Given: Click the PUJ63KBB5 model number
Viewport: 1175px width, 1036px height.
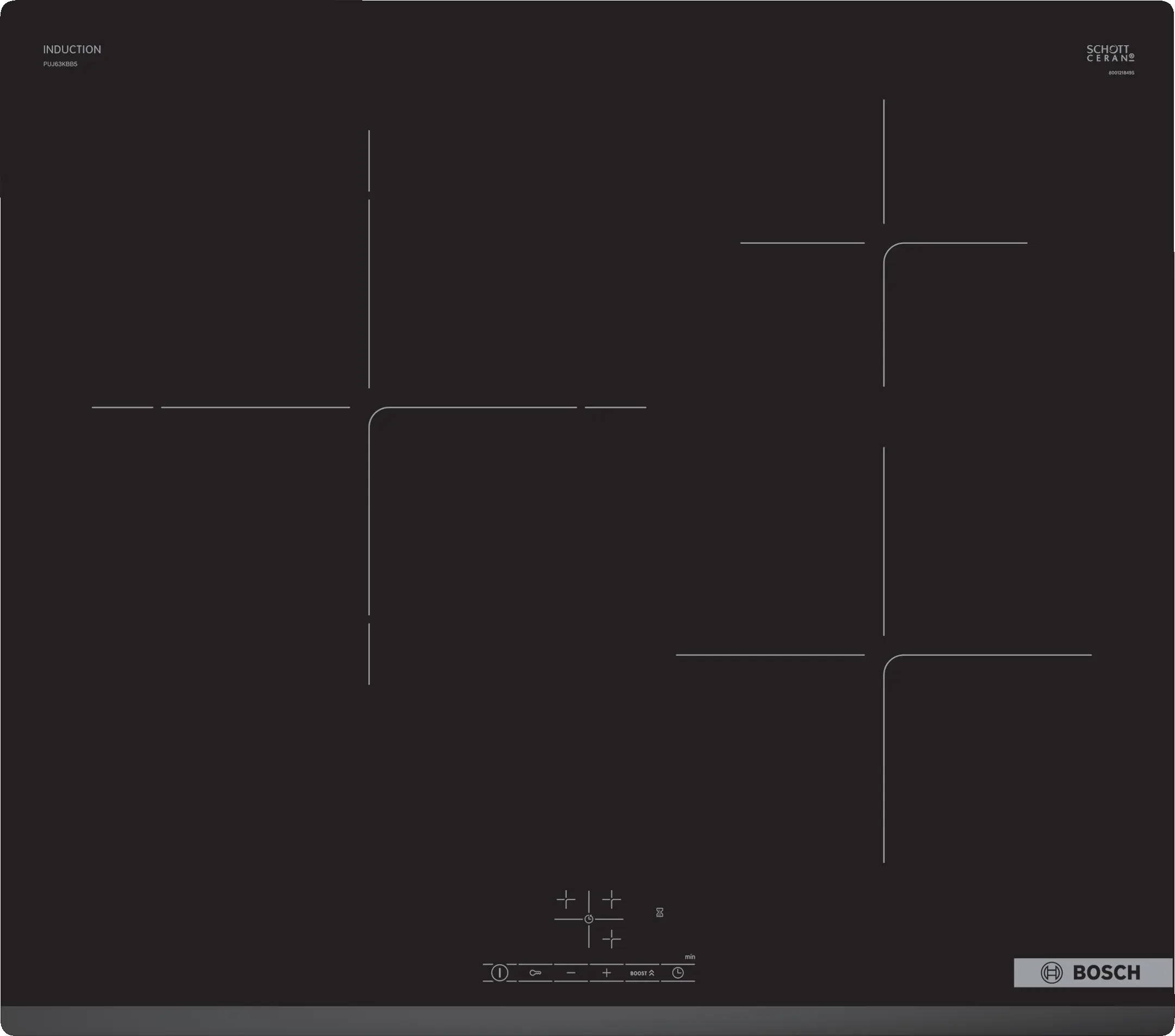Looking at the screenshot, I should coord(60,64).
